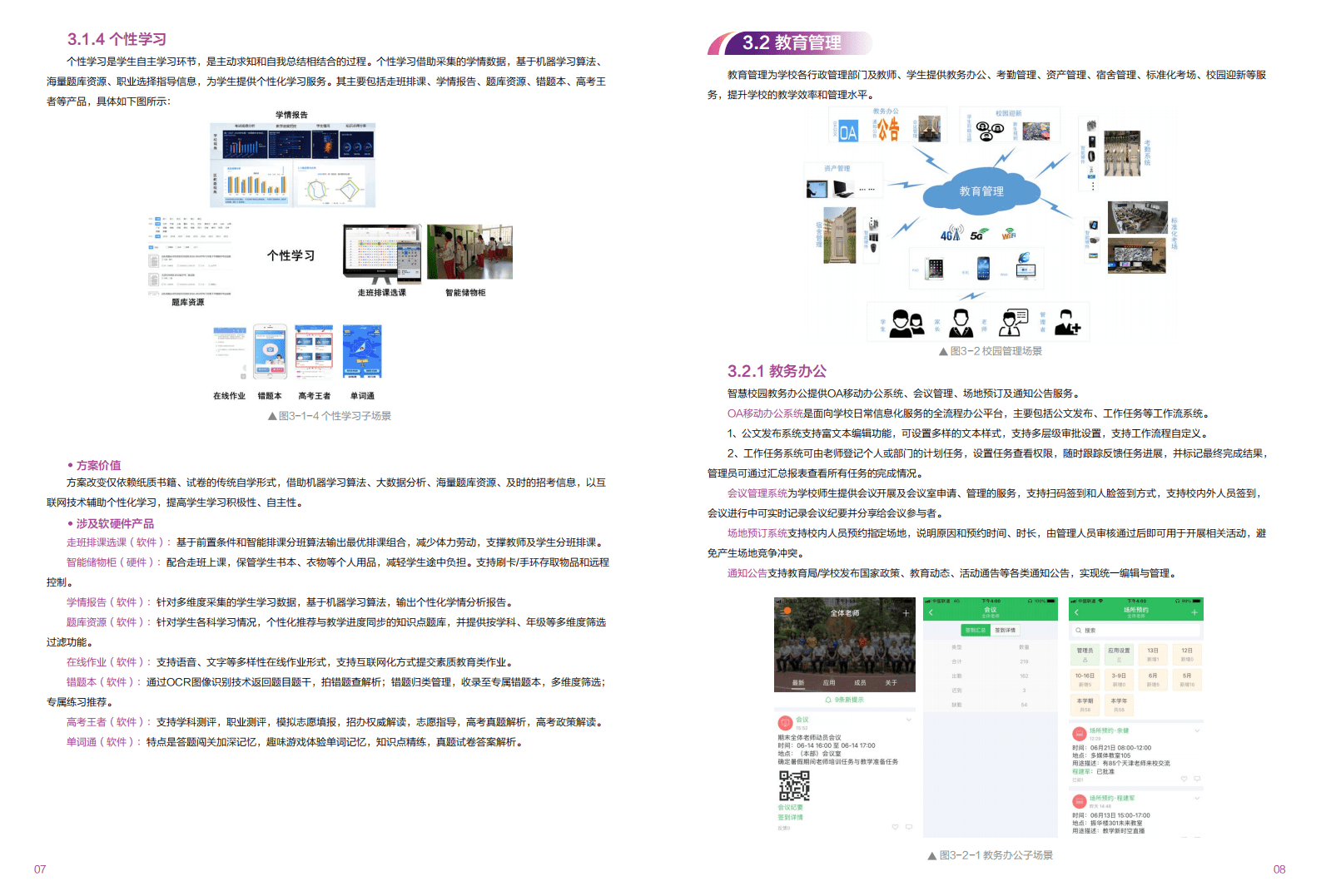Click pink text 场地预订系统

[x=757, y=533]
